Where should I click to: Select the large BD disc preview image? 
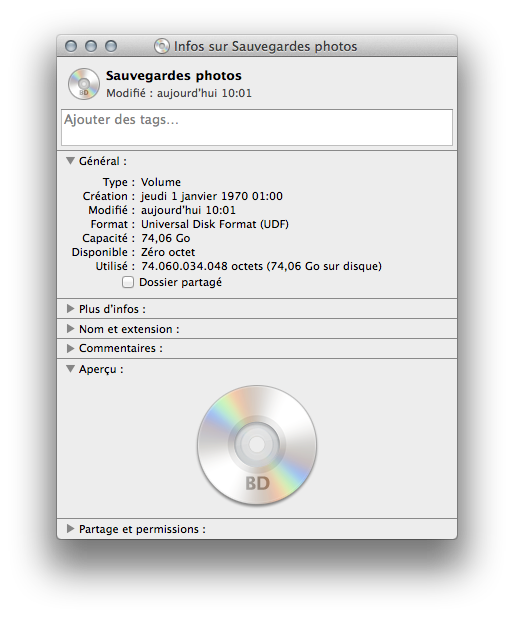pos(257,445)
